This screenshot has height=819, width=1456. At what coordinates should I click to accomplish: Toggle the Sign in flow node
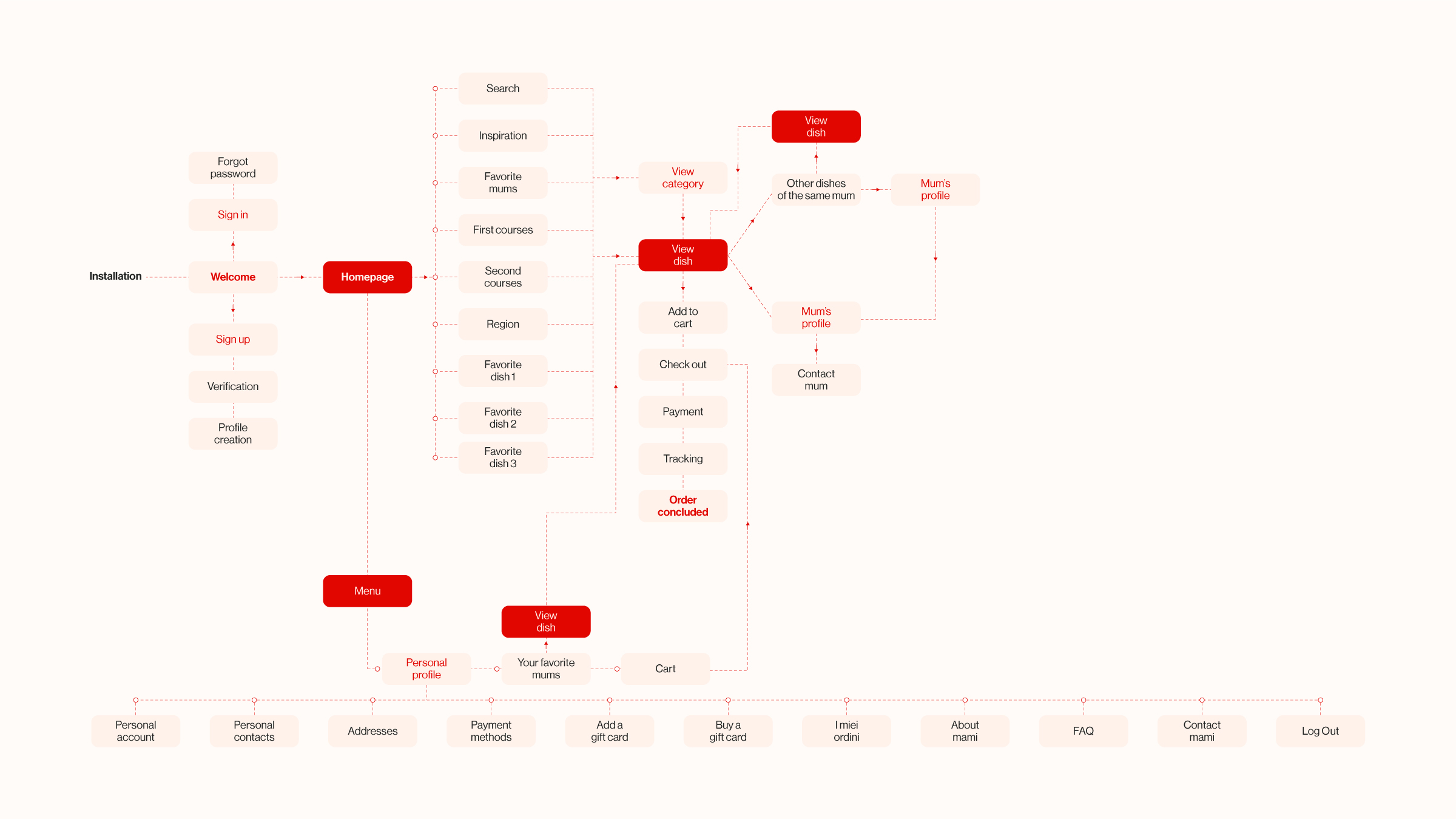[233, 214]
